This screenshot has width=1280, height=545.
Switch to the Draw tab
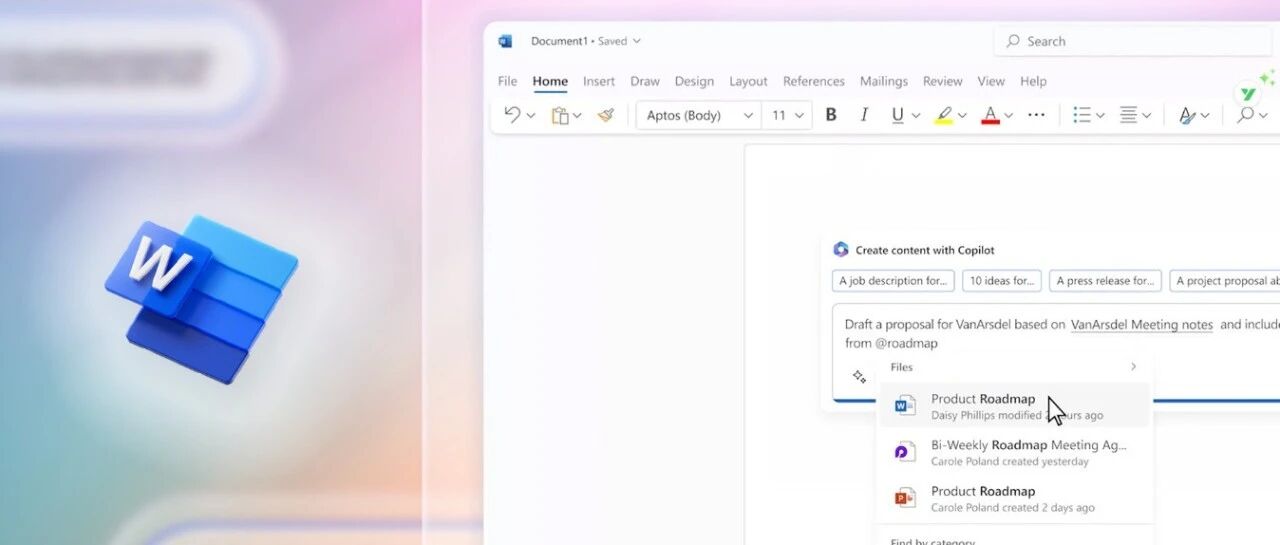(645, 81)
